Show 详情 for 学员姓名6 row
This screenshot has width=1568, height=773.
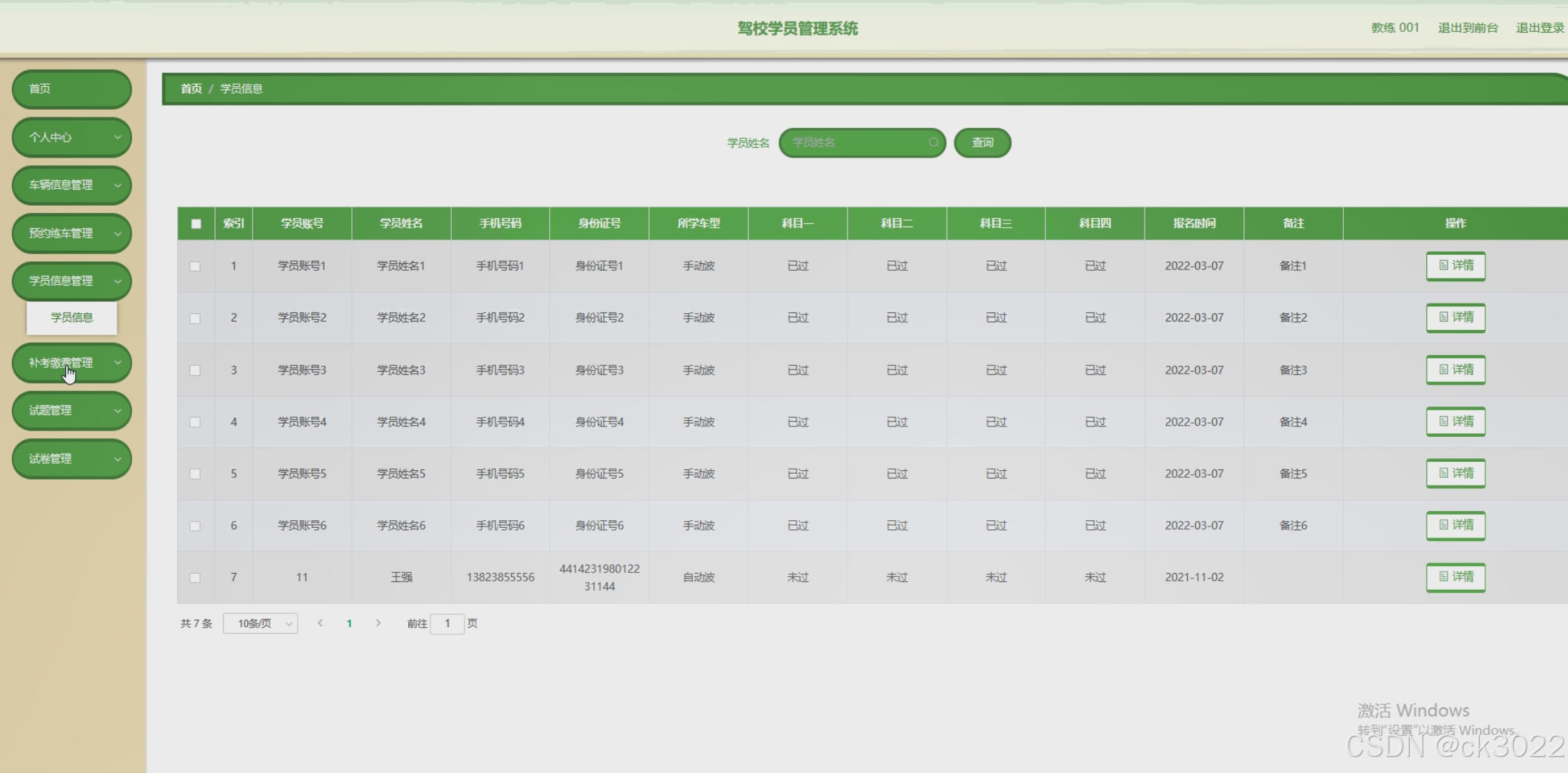pos(1455,525)
